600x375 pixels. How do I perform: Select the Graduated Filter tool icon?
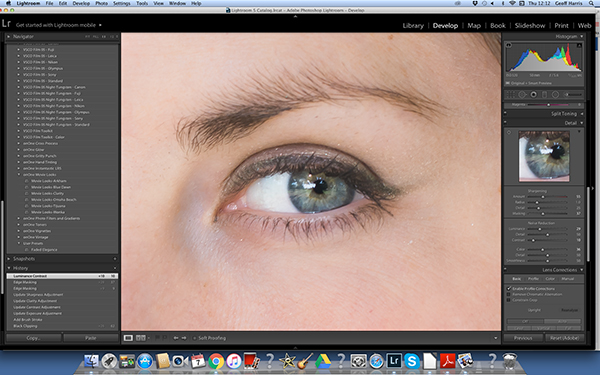tap(545, 94)
